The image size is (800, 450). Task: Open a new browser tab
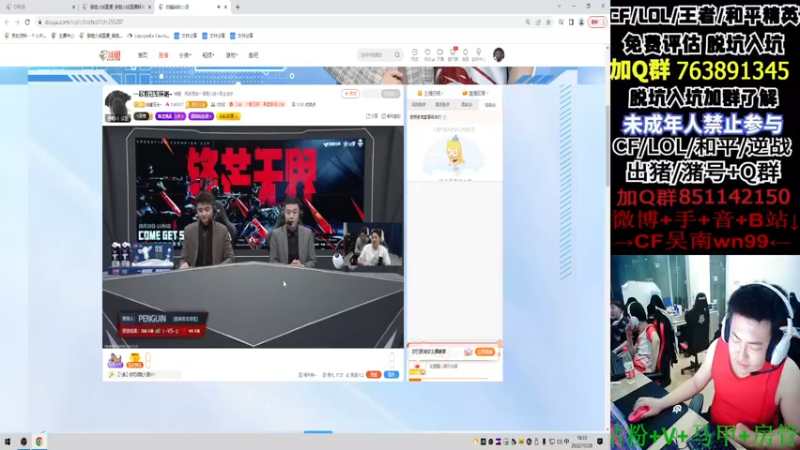(x=238, y=7)
